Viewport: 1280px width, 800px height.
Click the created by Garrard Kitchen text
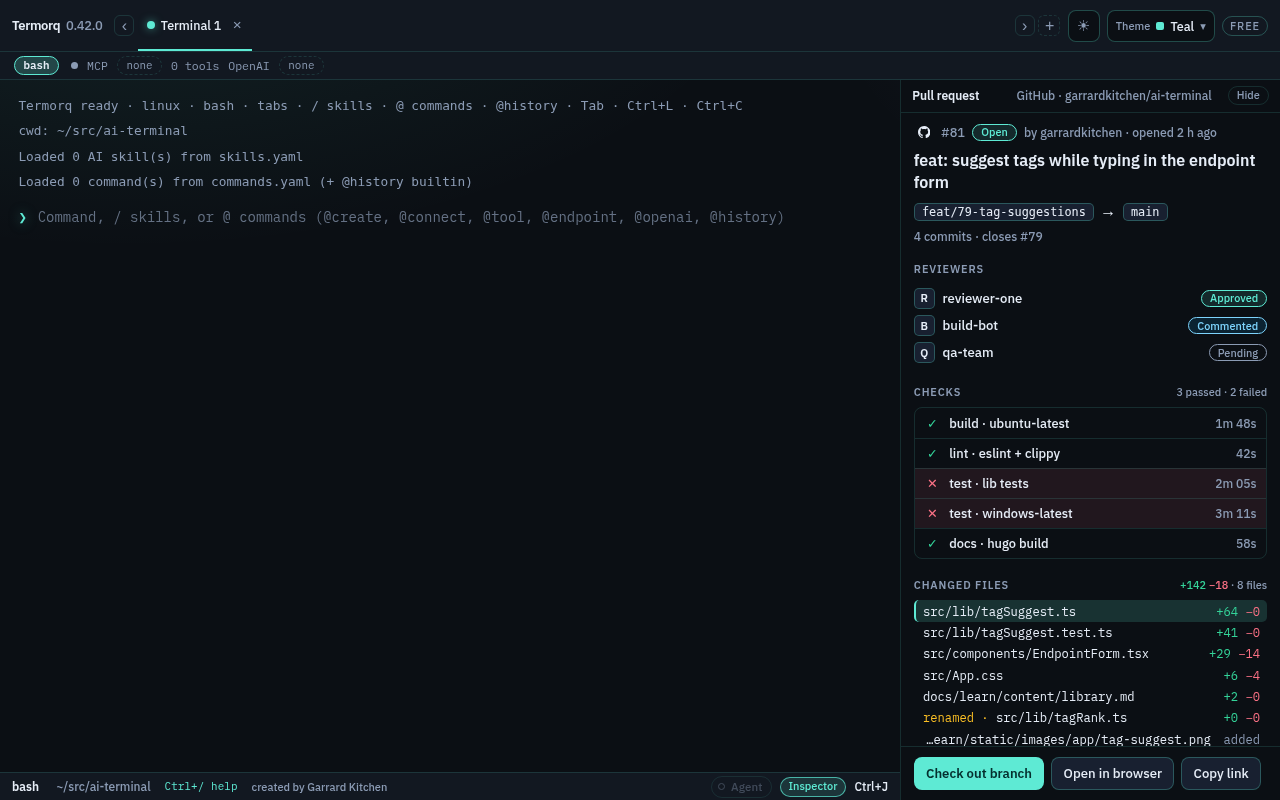pos(319,787)
